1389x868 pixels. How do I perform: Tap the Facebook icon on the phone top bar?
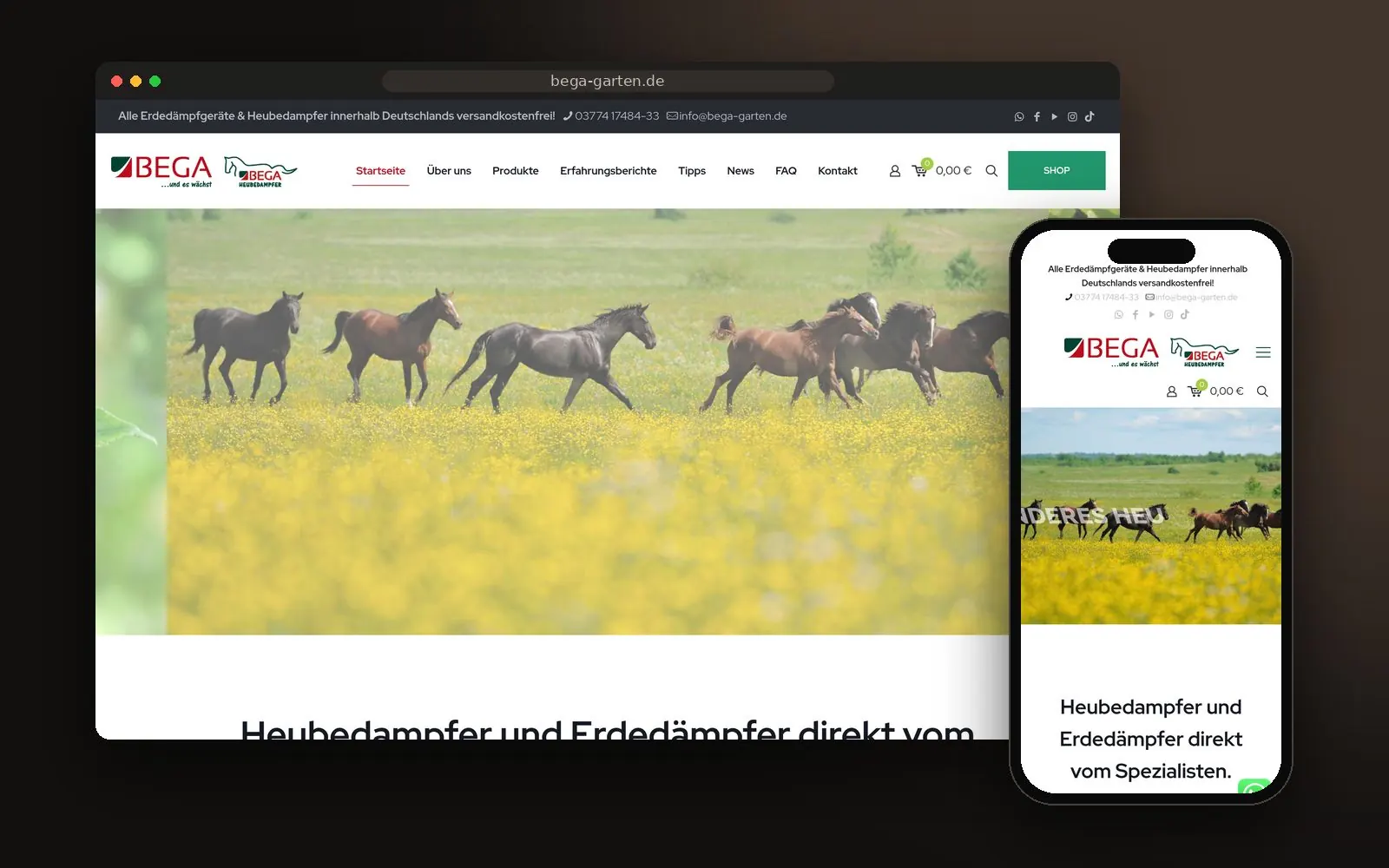[x=1135, y=315]
